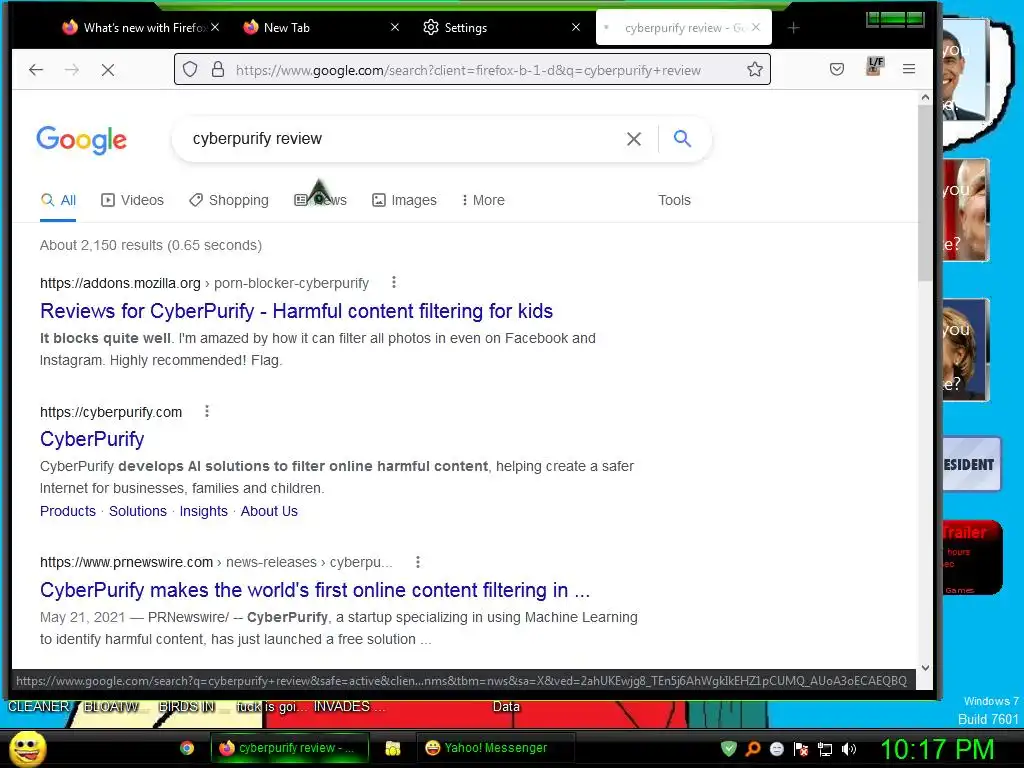The width and height of the screenshot is (1024, 768).
Task: Open the Insights sitelink
Action: (x=204, y=511)
